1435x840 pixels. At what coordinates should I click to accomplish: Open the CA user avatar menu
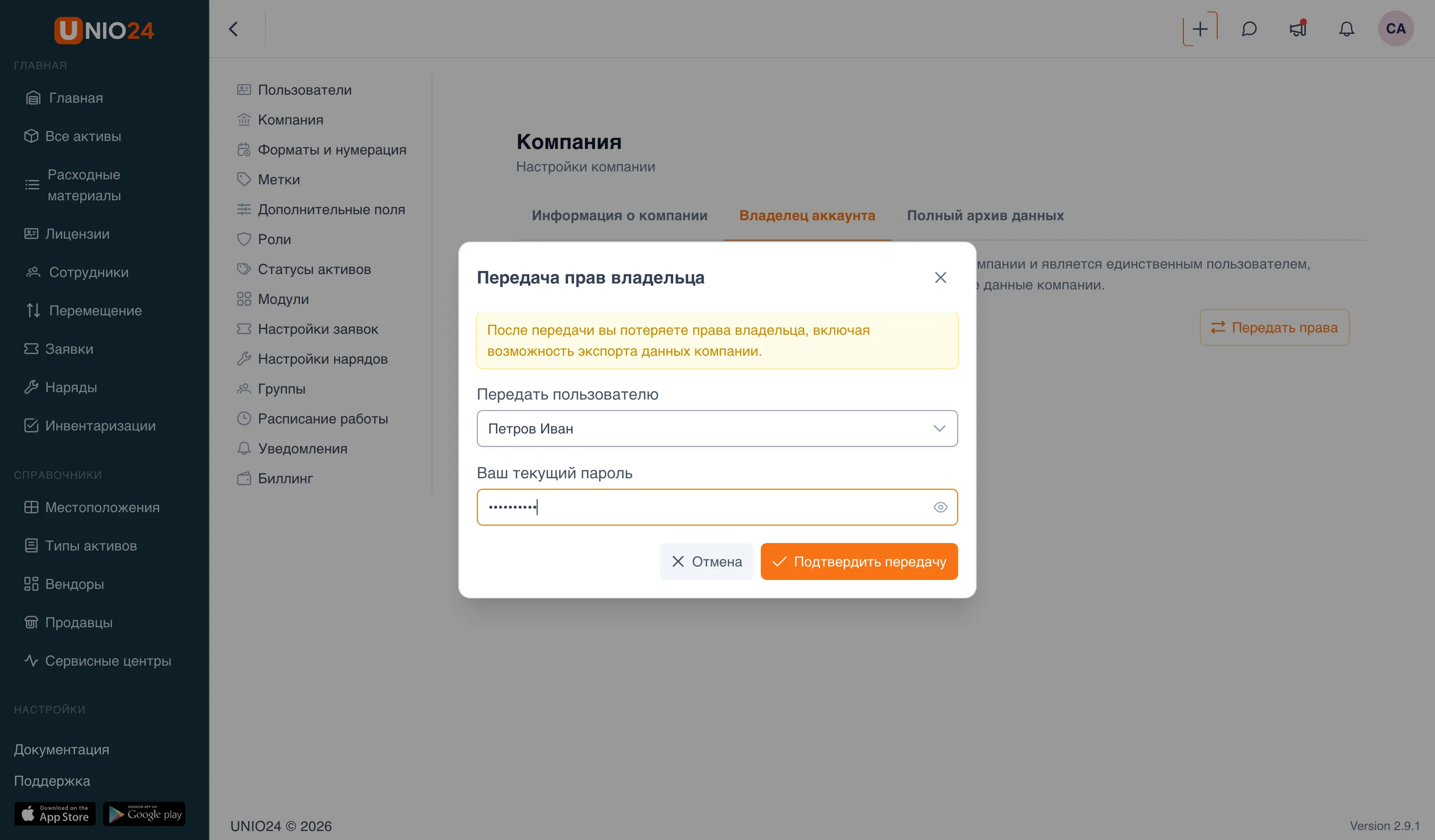click(x=1395, y=28)
